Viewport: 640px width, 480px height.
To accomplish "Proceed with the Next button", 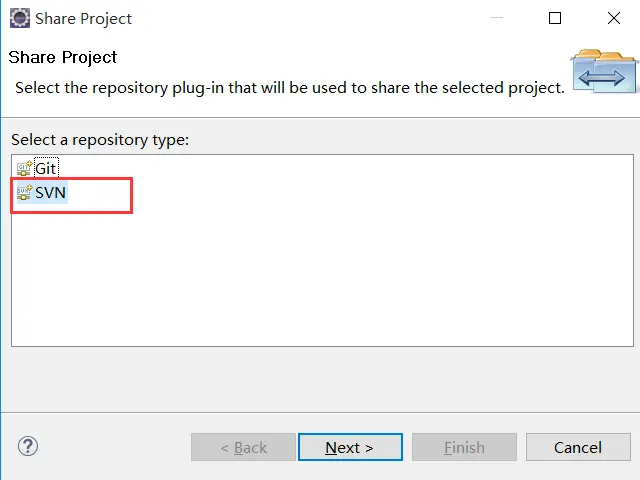I will [350, 447].
